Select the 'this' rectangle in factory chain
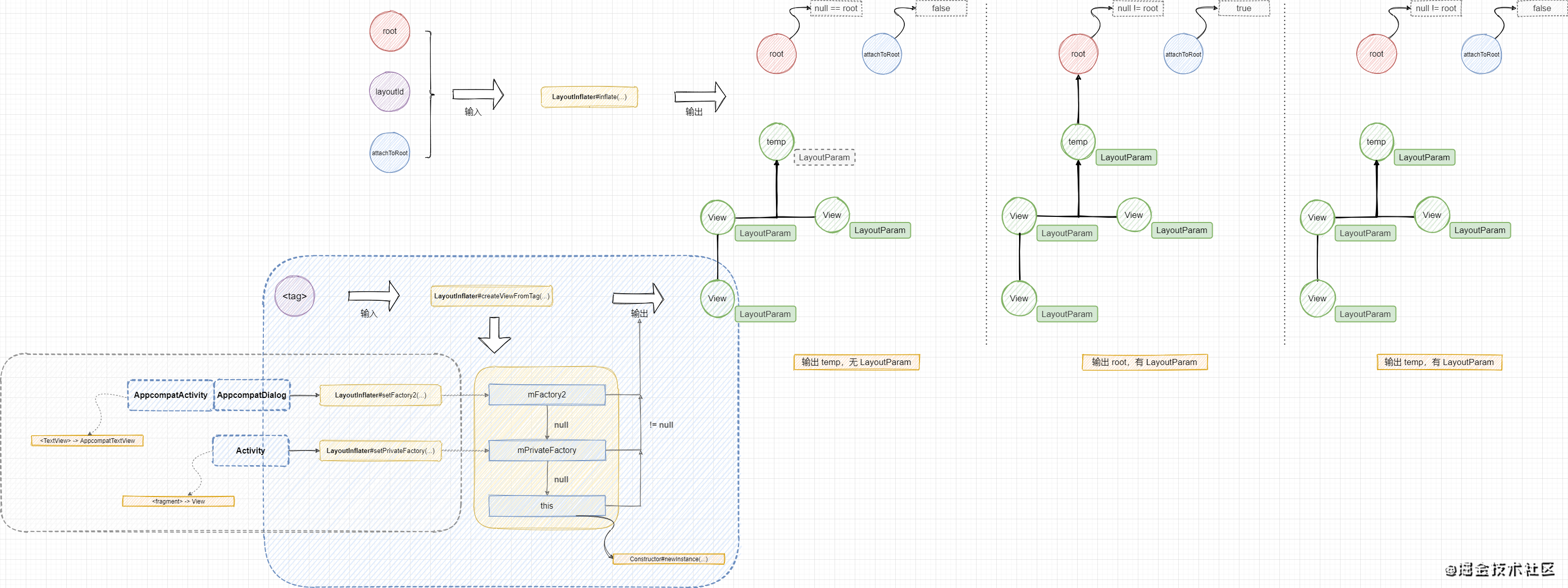1568x588 pixels. (546, 506)
